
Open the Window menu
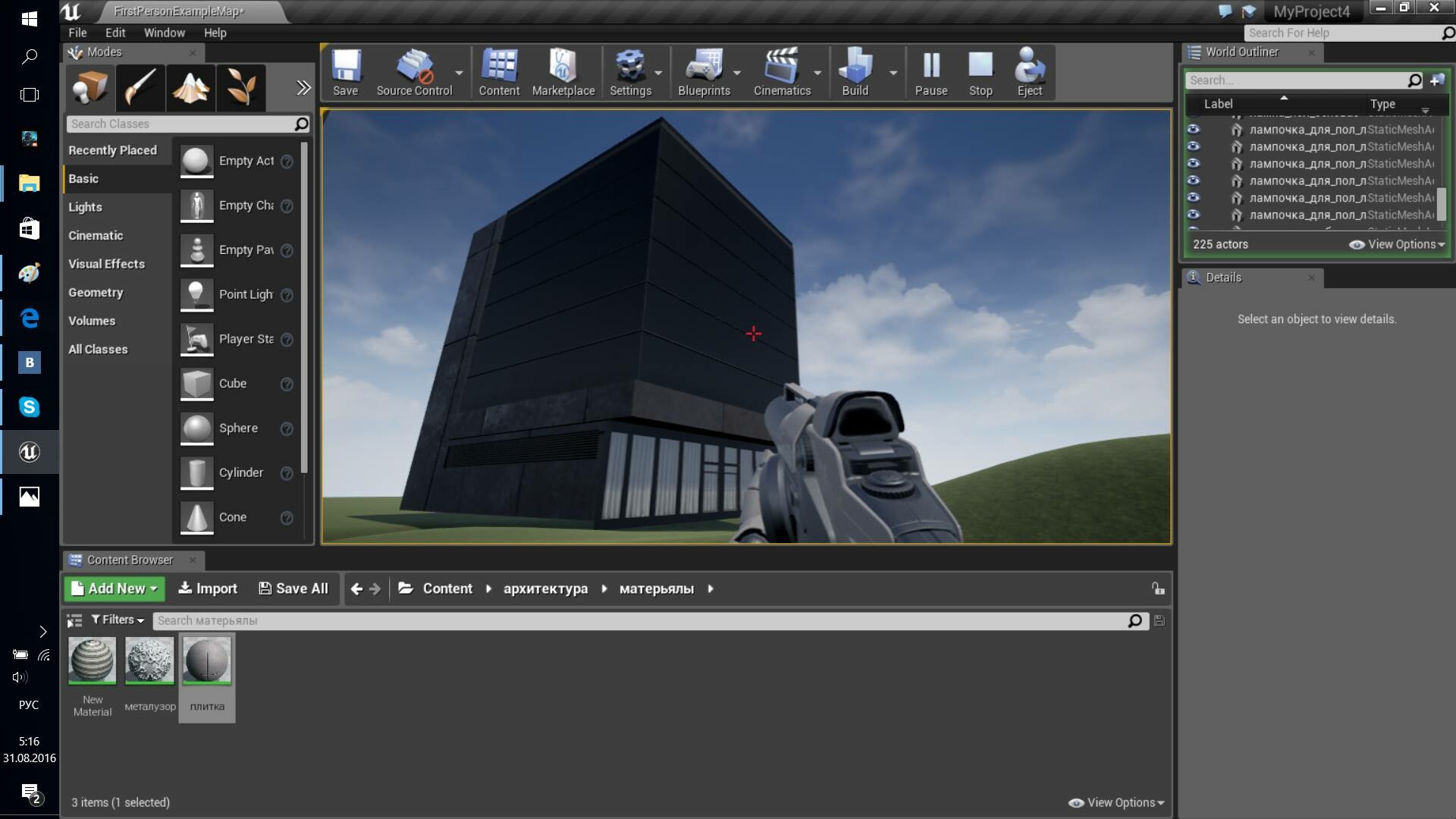click(165, 33)
